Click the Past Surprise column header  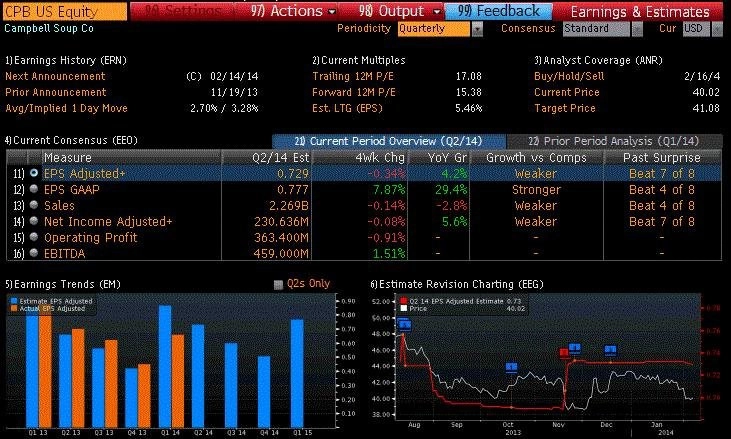coord(662,158)
